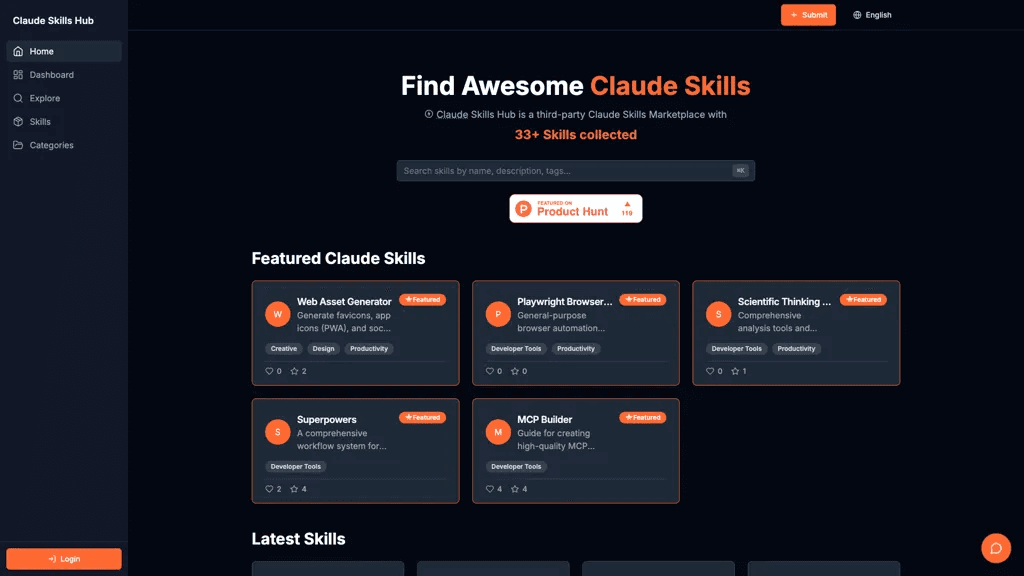Upvote arrow on Product Hunt badge
1024x576 pixels.
[627, 204]
